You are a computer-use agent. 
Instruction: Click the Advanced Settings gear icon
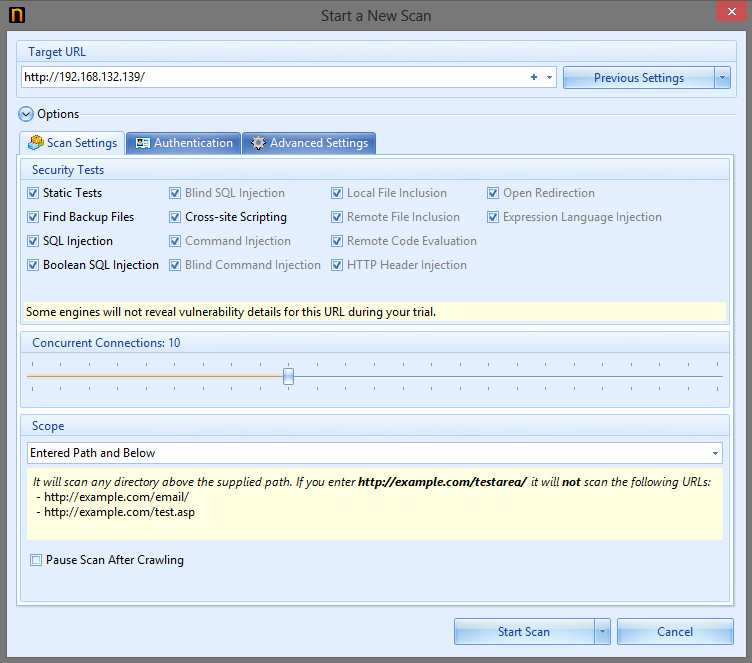[258, 143]
